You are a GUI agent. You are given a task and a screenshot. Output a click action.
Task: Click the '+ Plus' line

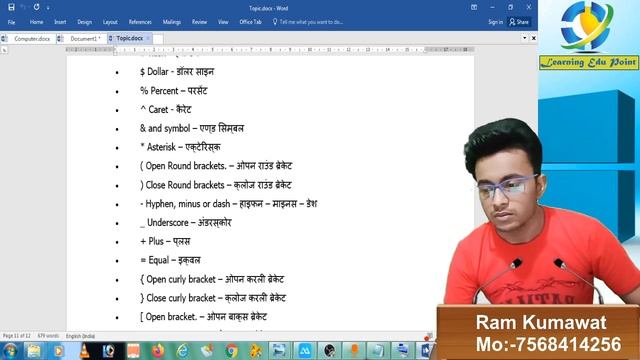click(165, 241)
